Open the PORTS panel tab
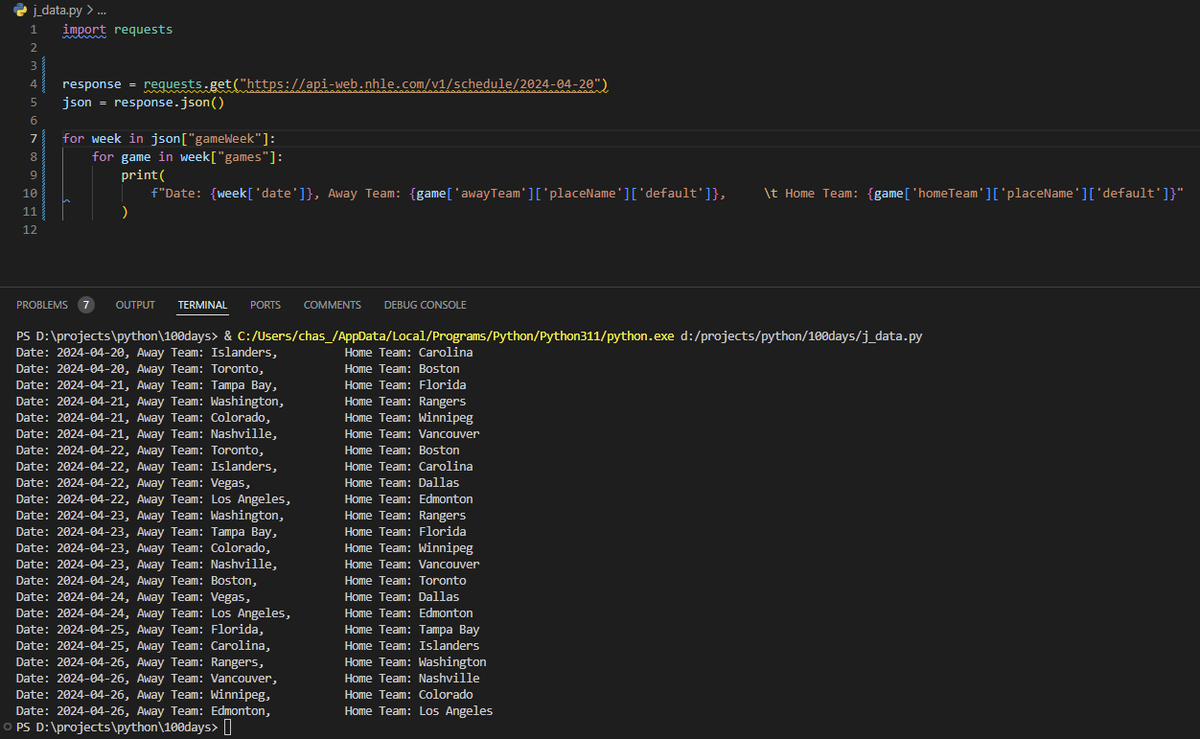1200x739 pixels. pos(265,305)
